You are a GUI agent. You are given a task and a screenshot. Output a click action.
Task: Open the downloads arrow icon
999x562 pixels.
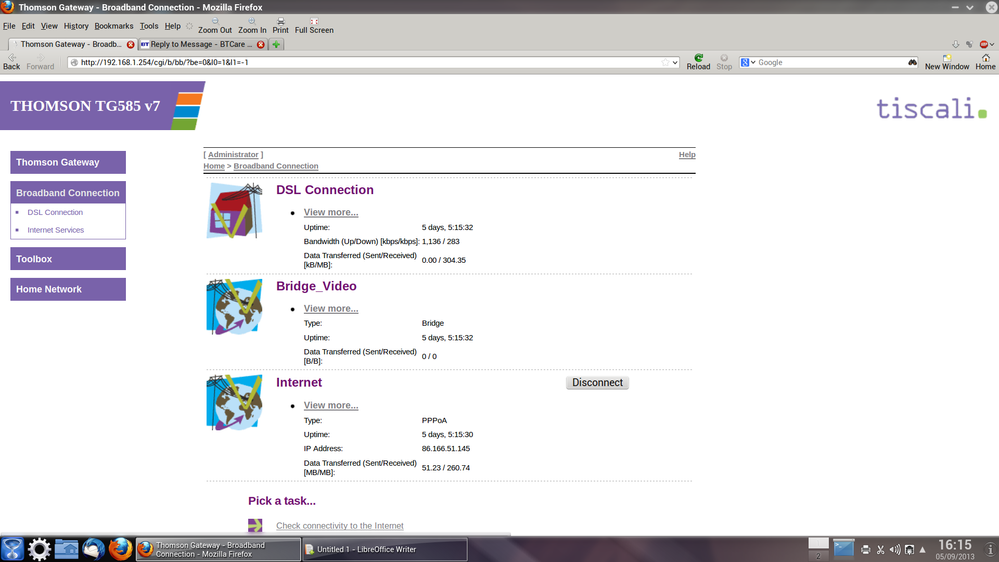955,44
